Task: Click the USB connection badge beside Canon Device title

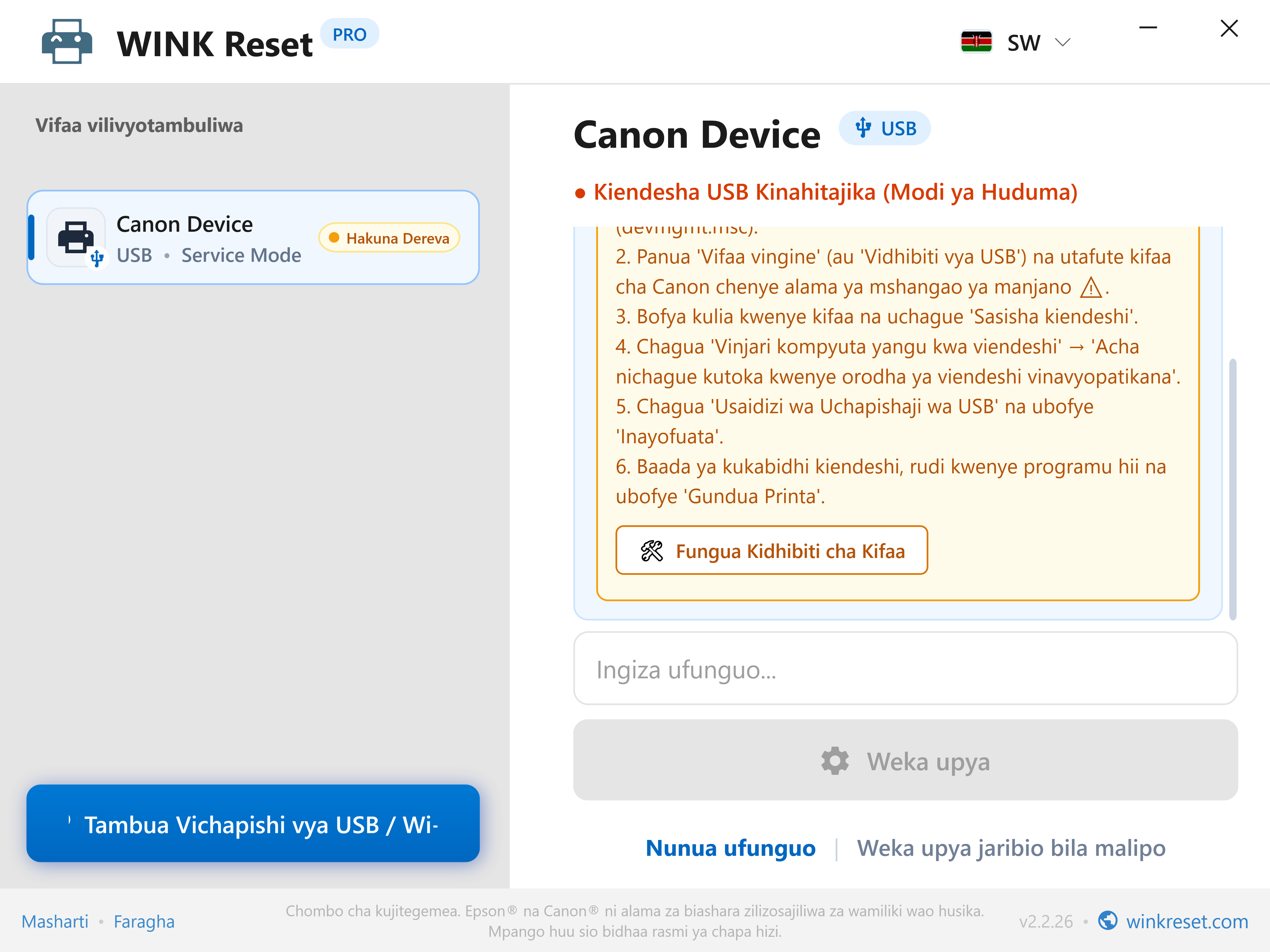Action: coord(885,128)
